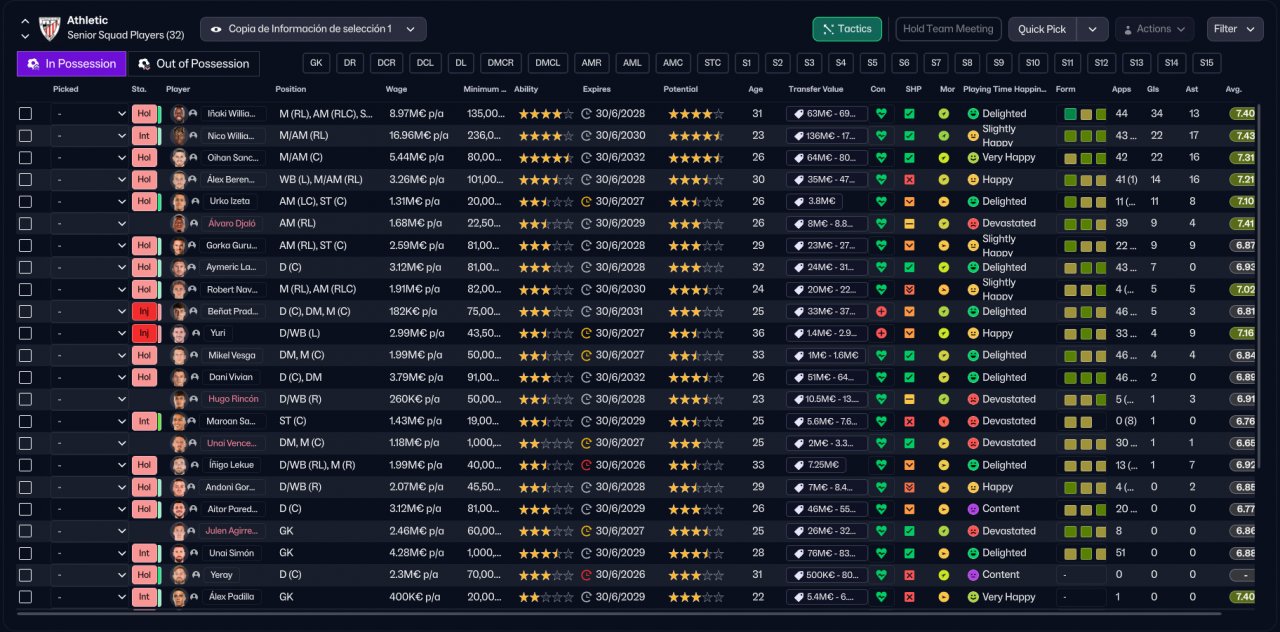Image resolution: width=1280 pixels, height=632 pixels.
Task: Open the Filter dropdown
Action: point(1235,29)
